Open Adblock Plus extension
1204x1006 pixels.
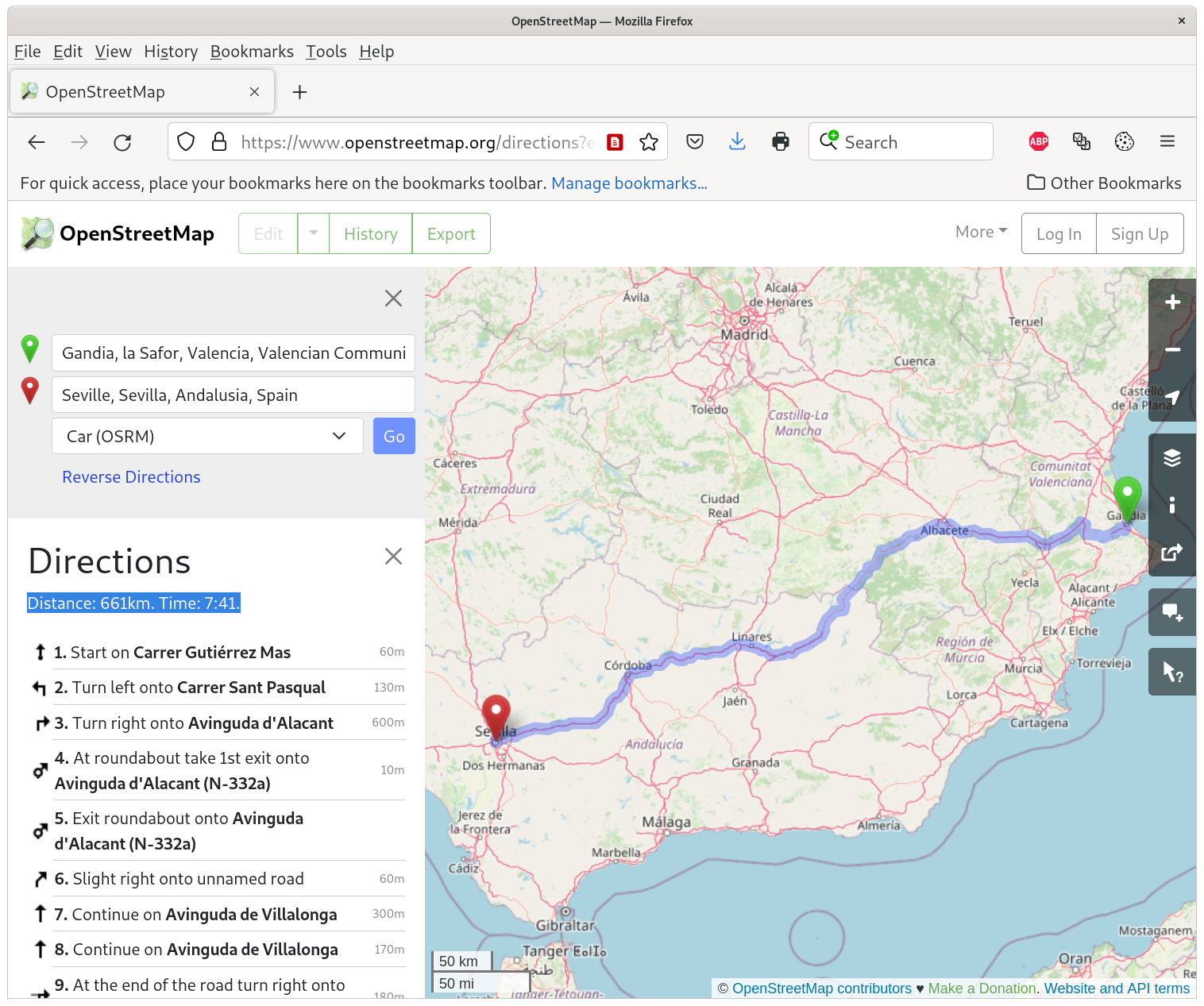pyautogui.click(x=1039, y=142)
